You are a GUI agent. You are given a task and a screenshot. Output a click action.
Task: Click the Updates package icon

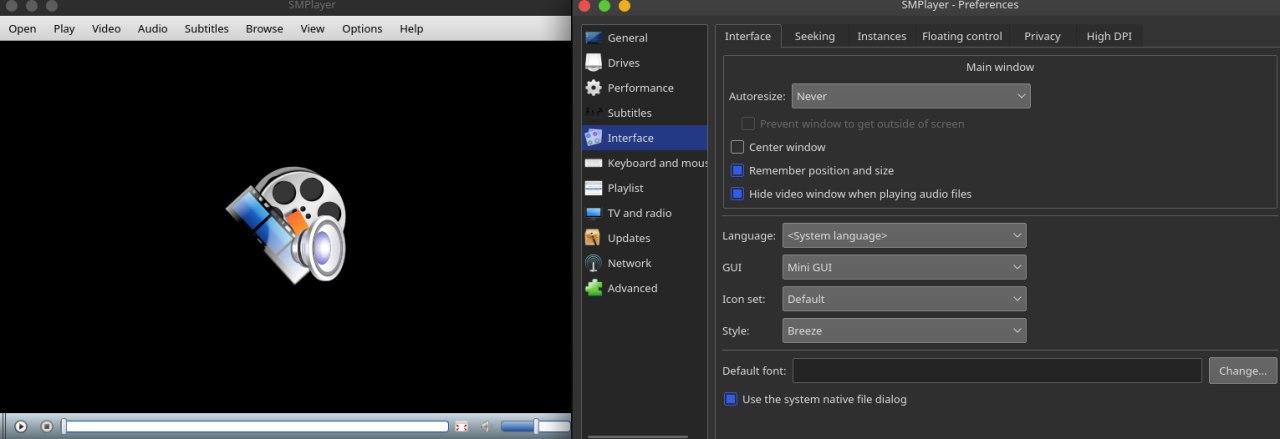tap(594, 238)
